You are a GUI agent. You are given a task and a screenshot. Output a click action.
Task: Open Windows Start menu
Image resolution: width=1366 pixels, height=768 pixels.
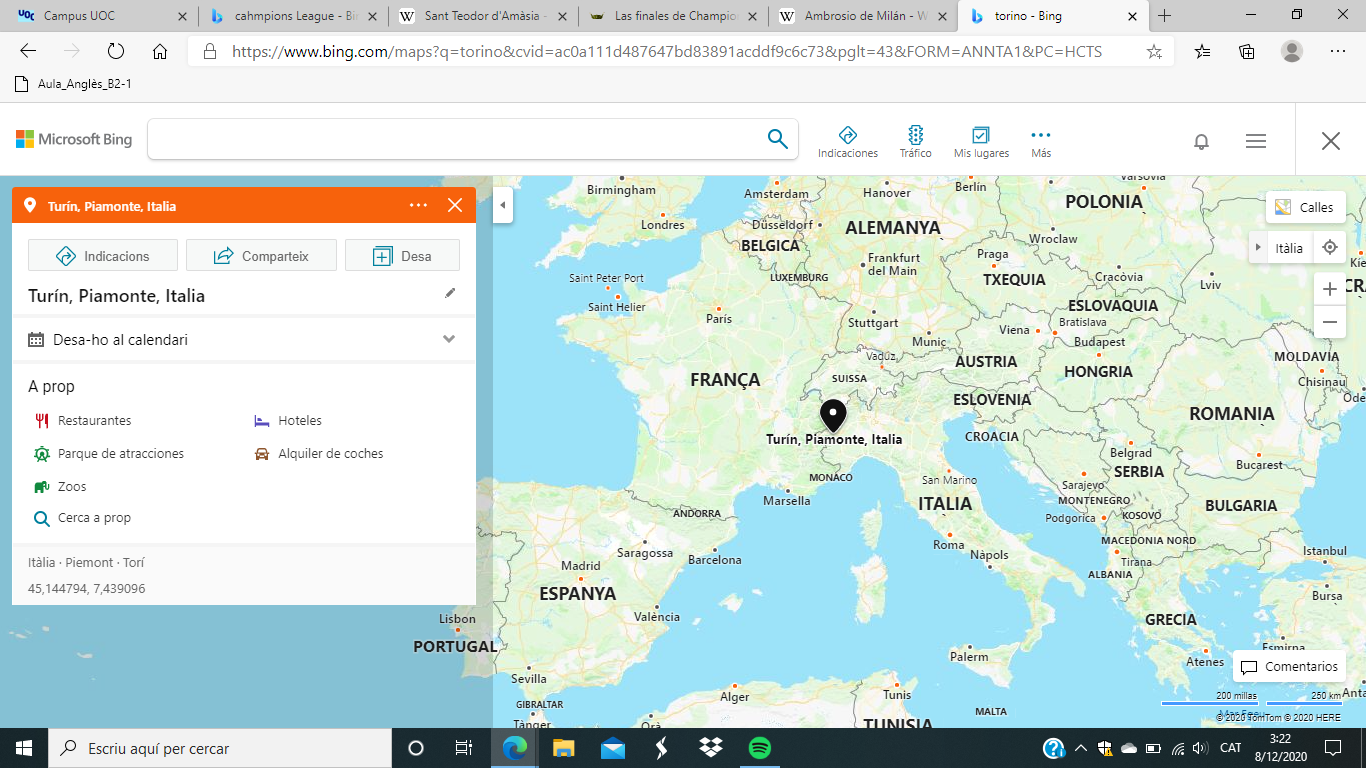pyautogui.click(x=24, y=748)
